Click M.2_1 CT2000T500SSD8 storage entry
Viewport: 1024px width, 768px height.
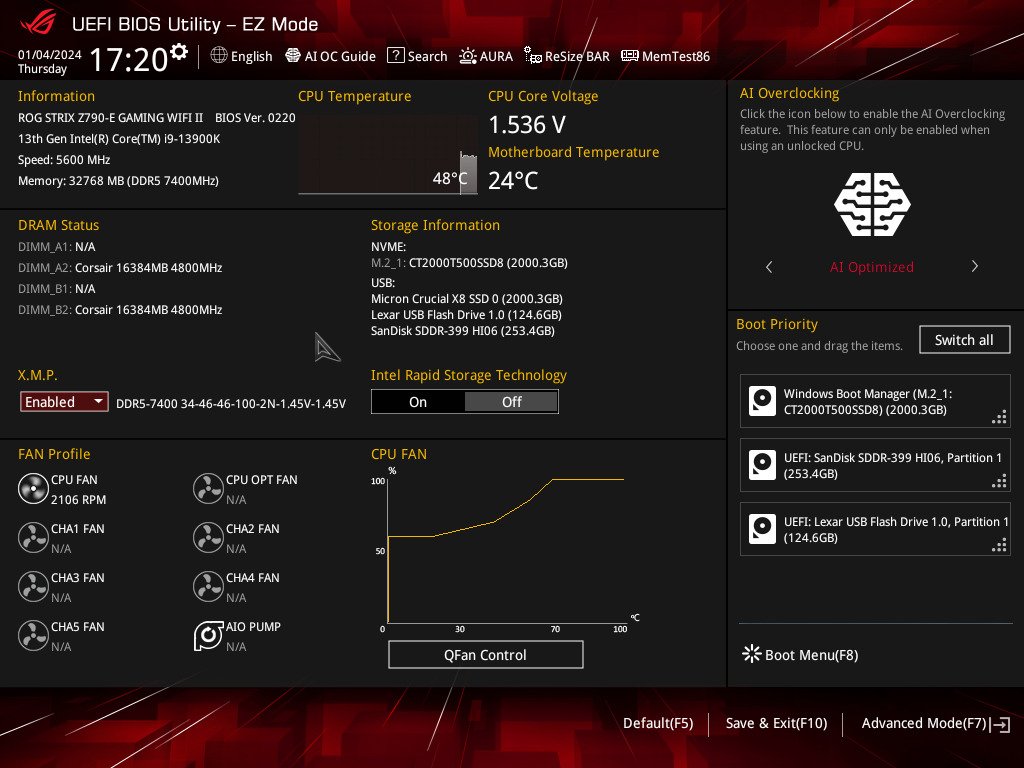(x=469, y=263)
